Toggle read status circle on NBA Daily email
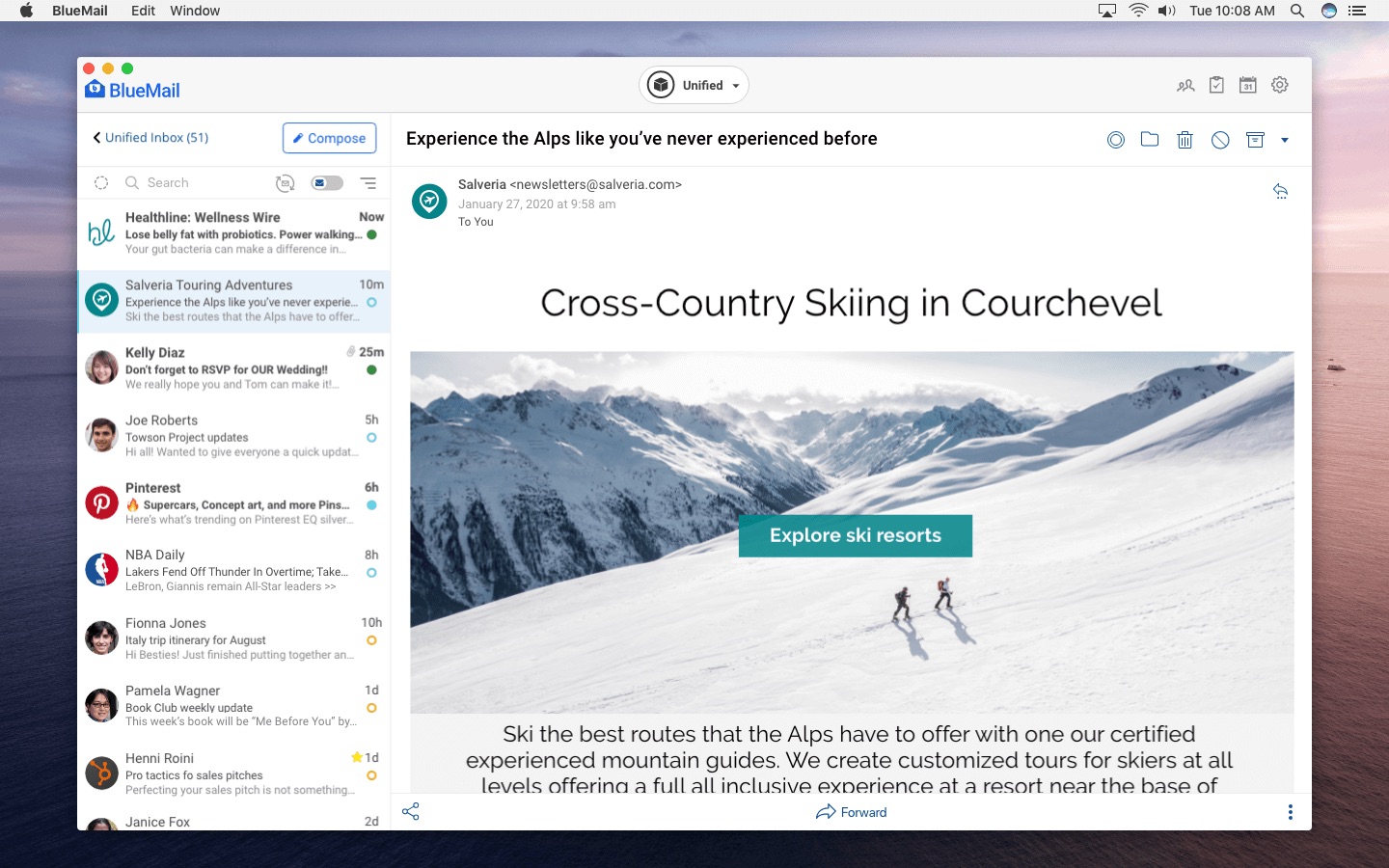This screenshot has width=1389, height=868. 371,572
